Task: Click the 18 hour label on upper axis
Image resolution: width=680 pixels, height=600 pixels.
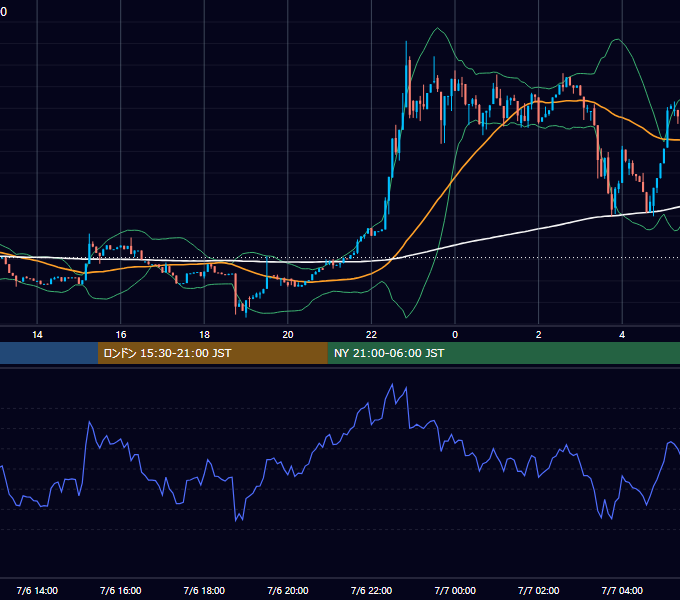Action: (204, 335)
